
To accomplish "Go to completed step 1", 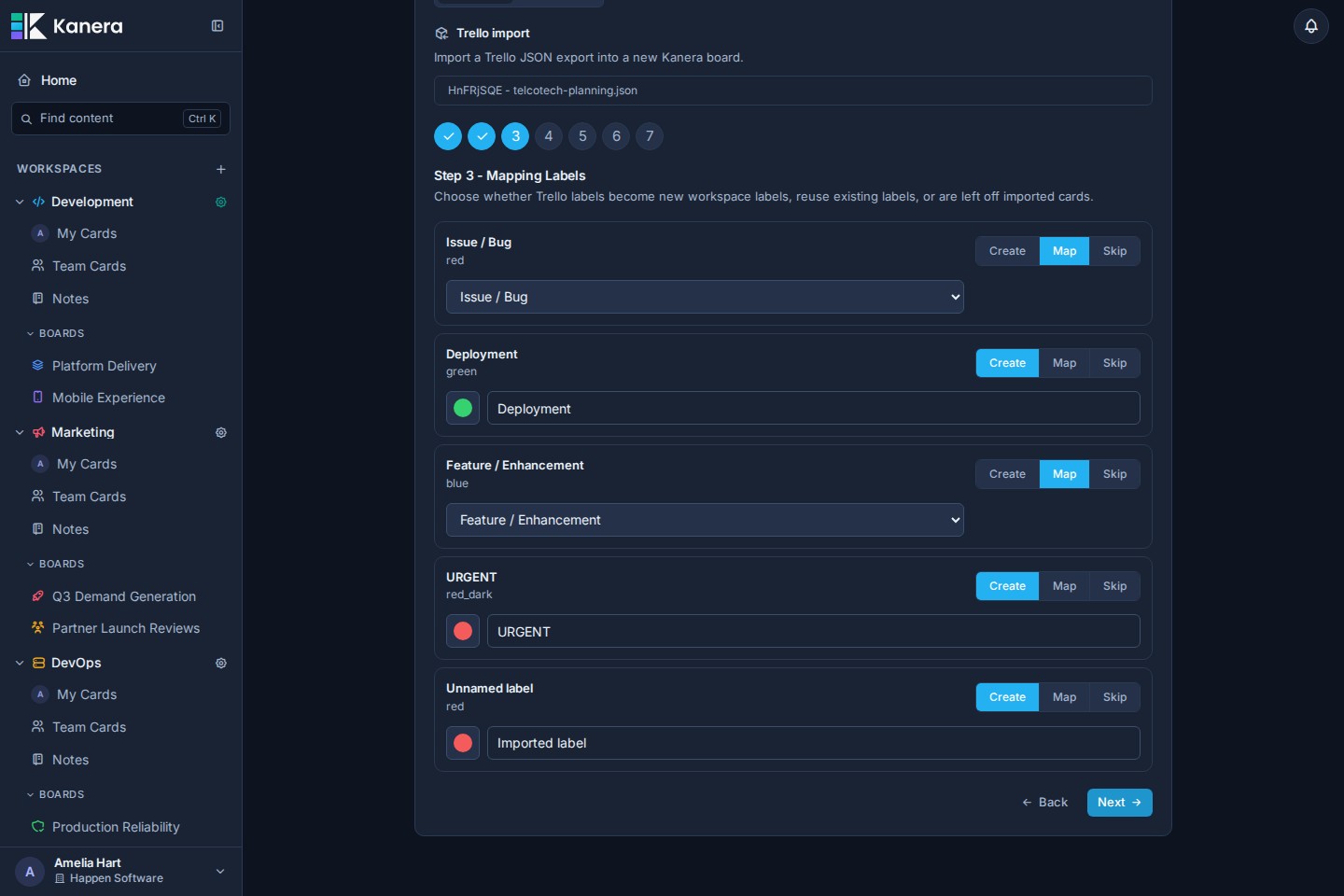I will (448, 136).
